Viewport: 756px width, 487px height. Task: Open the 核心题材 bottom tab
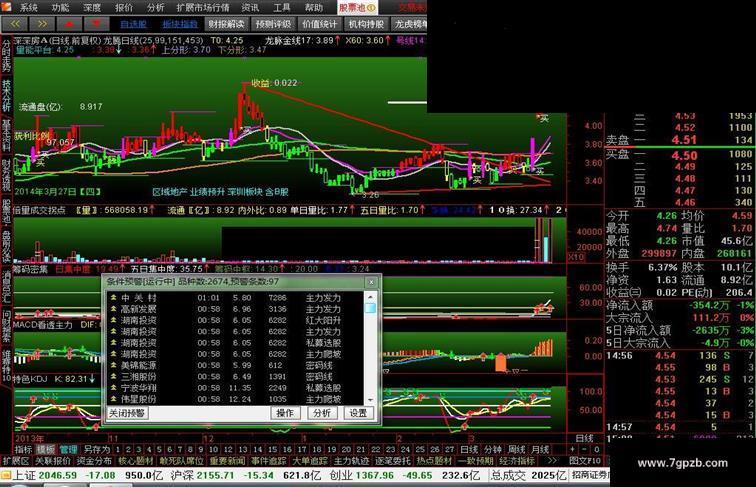pyautogui.click(x=135, y=461)
